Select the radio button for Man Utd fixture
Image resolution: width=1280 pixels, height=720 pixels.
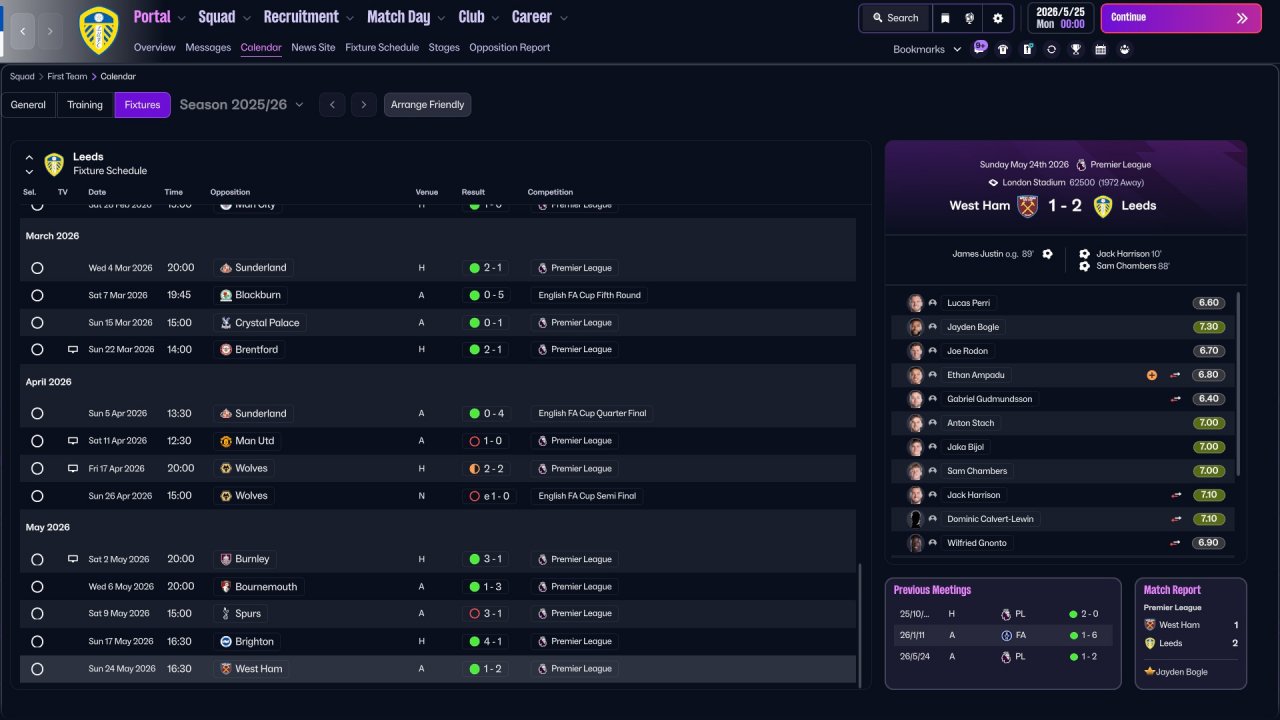[x=37, y=441]
